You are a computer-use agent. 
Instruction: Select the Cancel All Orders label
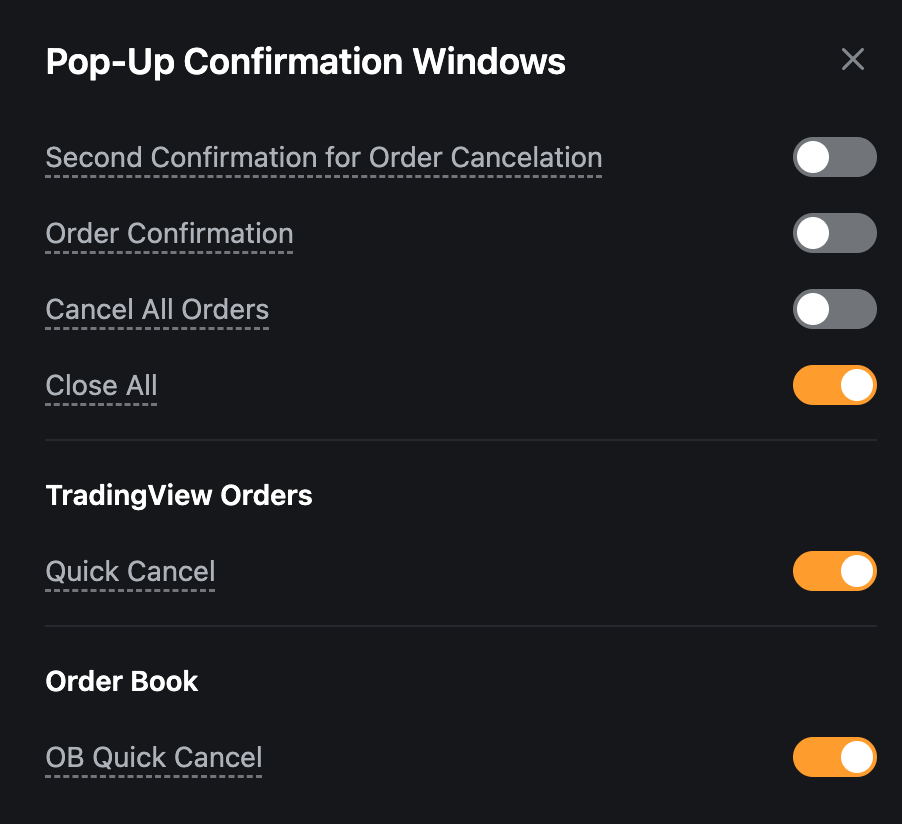click(x=157, y=310)
